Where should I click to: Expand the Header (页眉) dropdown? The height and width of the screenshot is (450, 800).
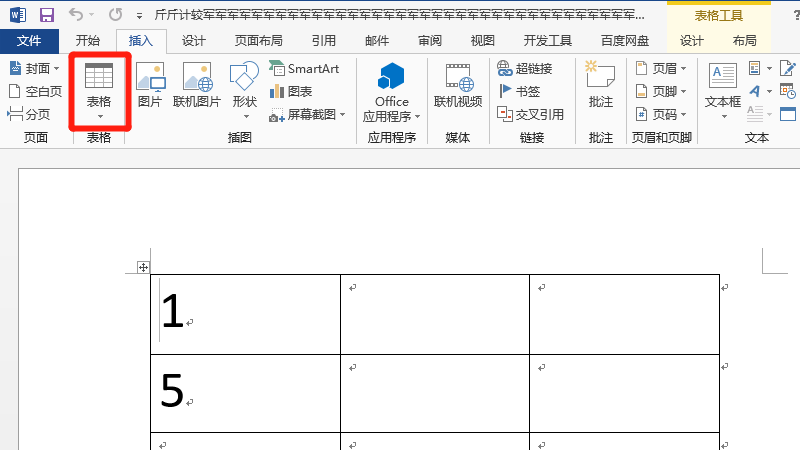658,68
